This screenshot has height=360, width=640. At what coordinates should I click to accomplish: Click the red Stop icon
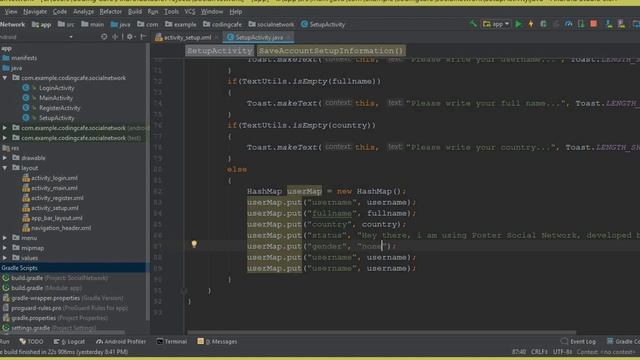pos(593,24)
